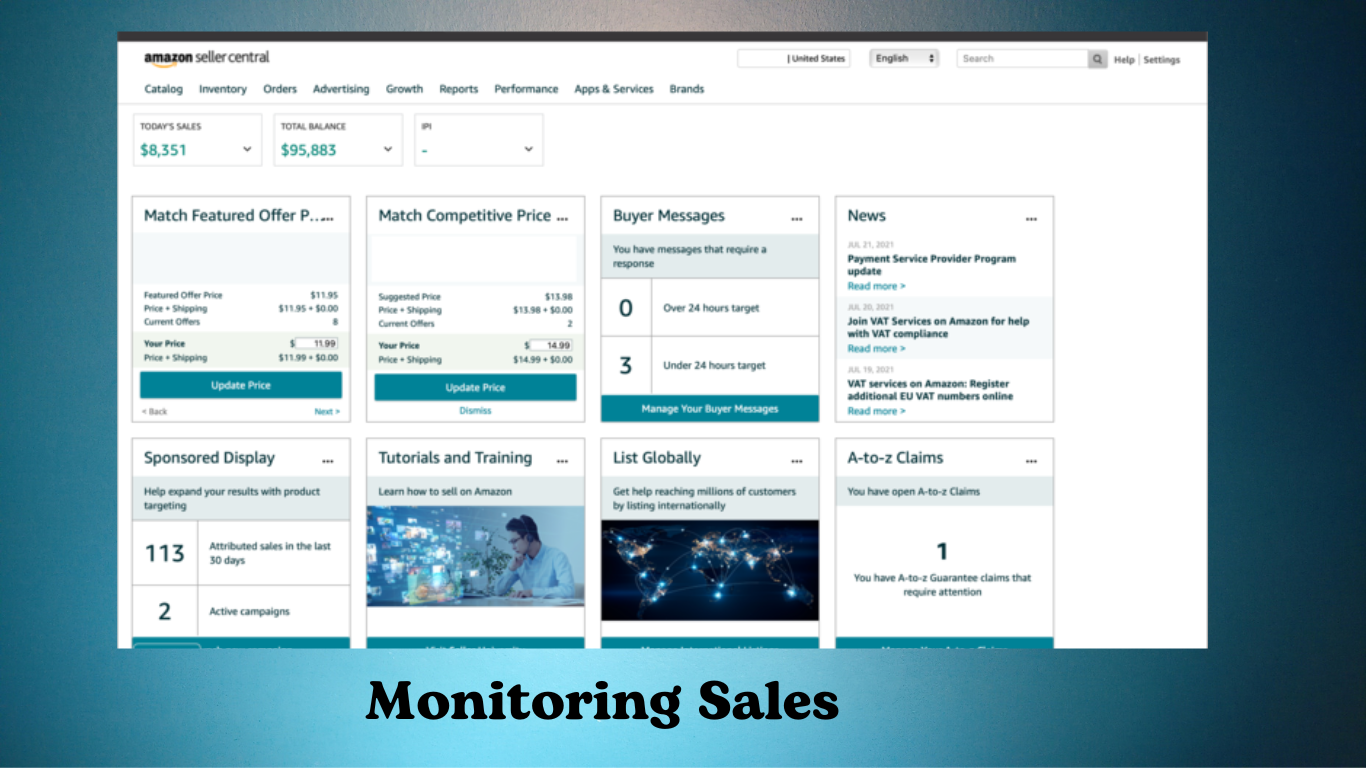Open the Advertising menu
This screenshot has height=768, width=1366.
(341, 89)
